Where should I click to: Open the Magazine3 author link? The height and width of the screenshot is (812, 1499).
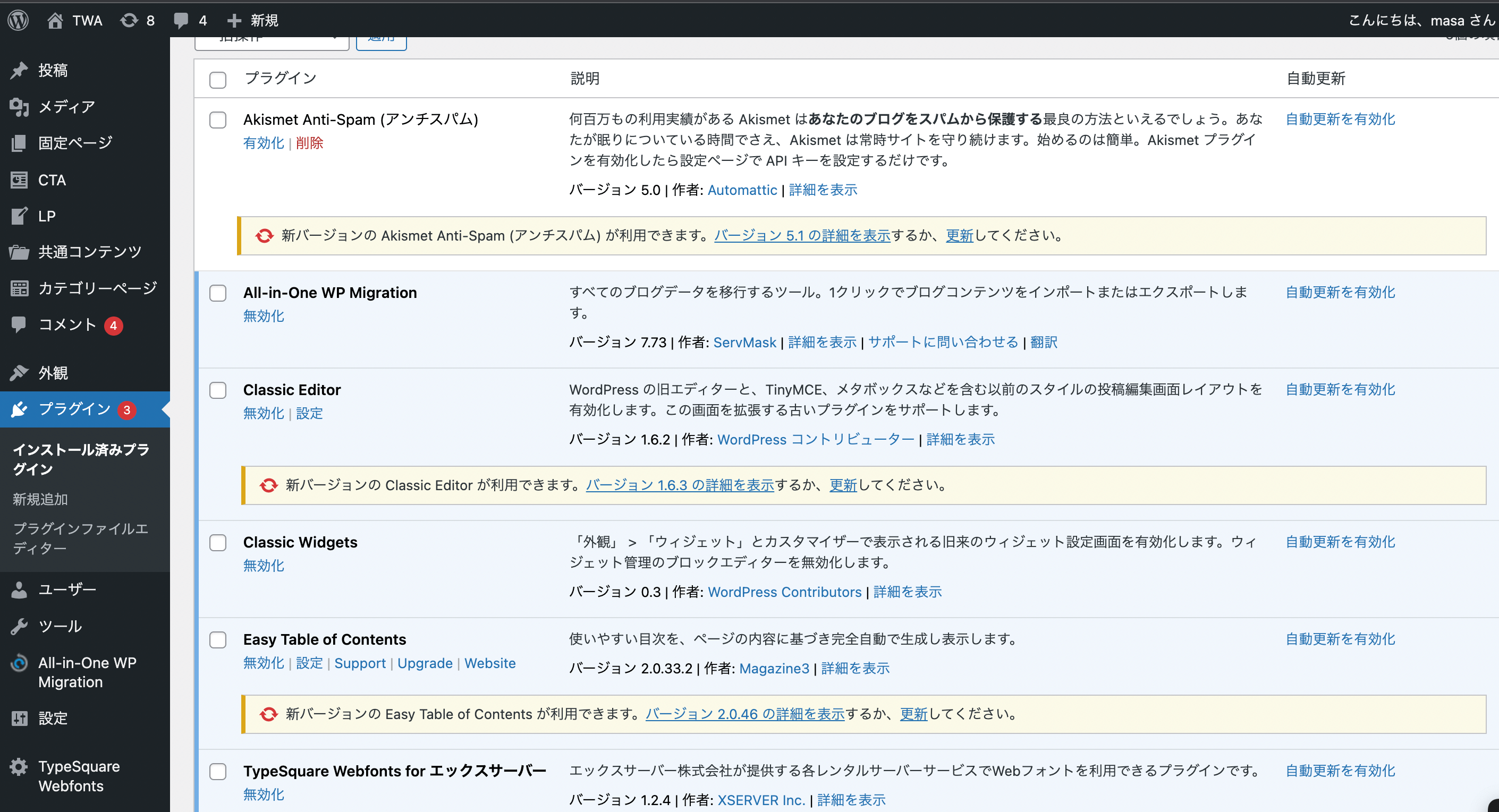[774, 669]
